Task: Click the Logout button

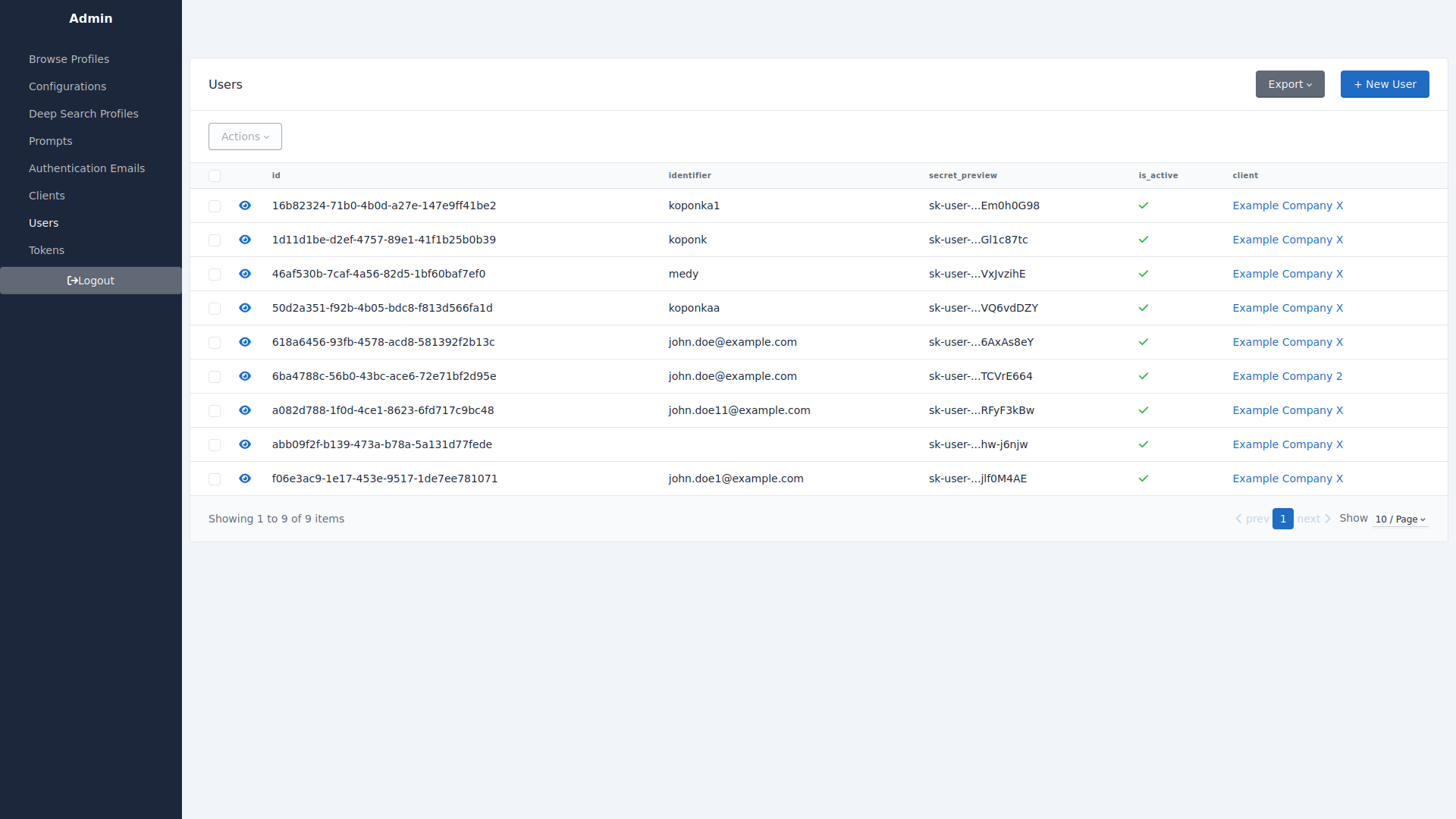Action: point(91,281)
